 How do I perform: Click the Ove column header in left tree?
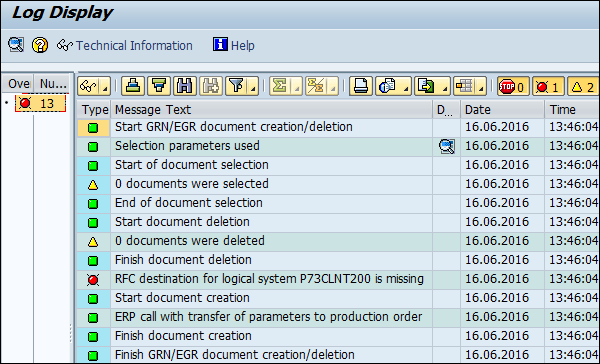(x=18, y=83)
